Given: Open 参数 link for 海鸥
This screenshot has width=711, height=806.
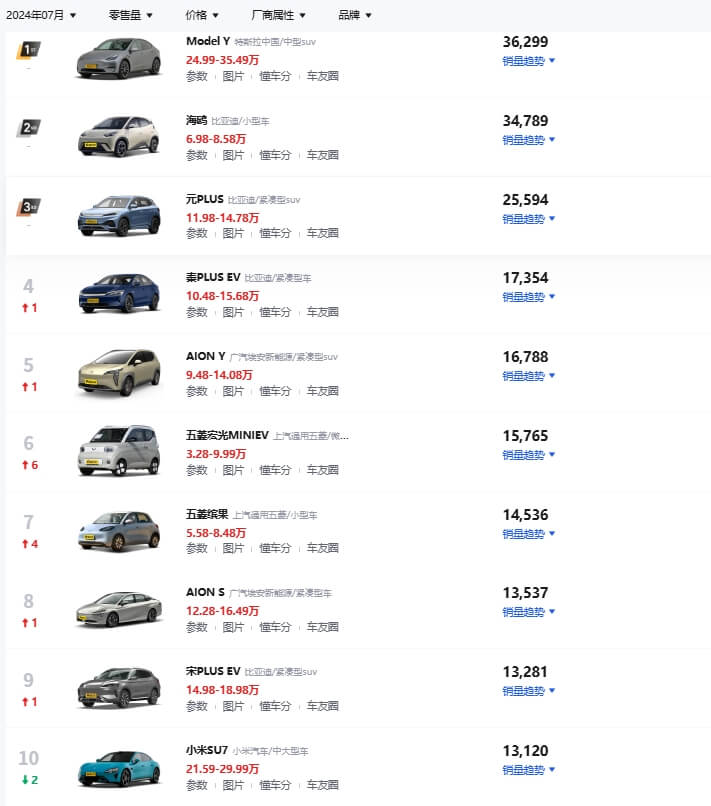Looking at the screenshot, I should [x=197, y=155].
